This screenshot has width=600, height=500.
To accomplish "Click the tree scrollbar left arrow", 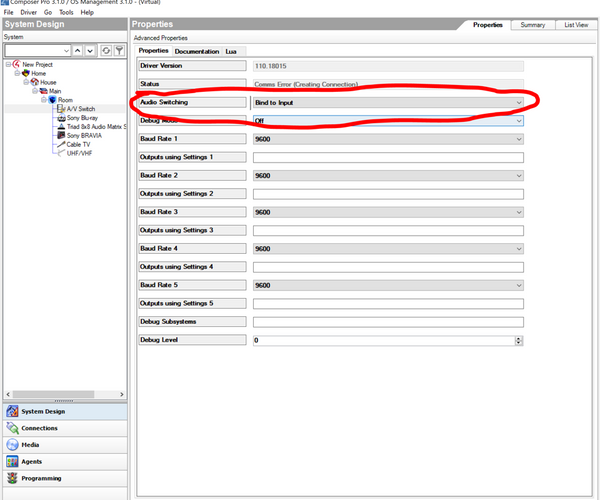I will 8,394.
